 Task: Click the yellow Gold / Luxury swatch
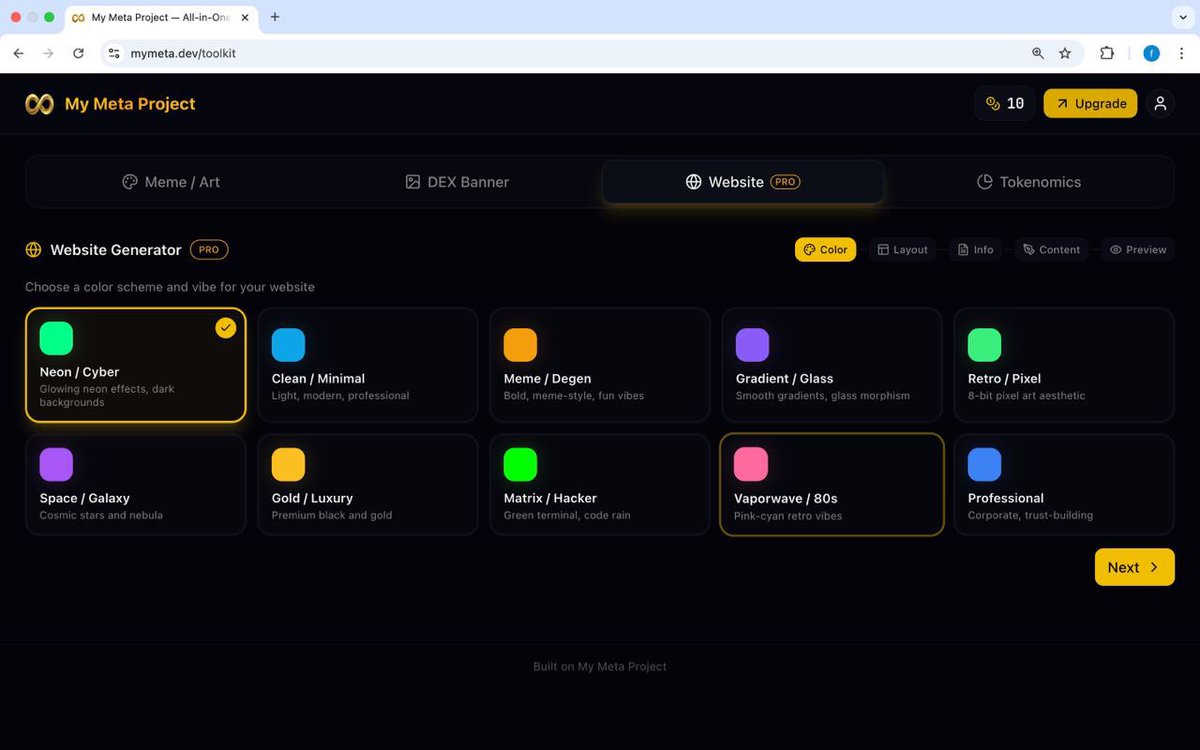click(x=288, y=465)
